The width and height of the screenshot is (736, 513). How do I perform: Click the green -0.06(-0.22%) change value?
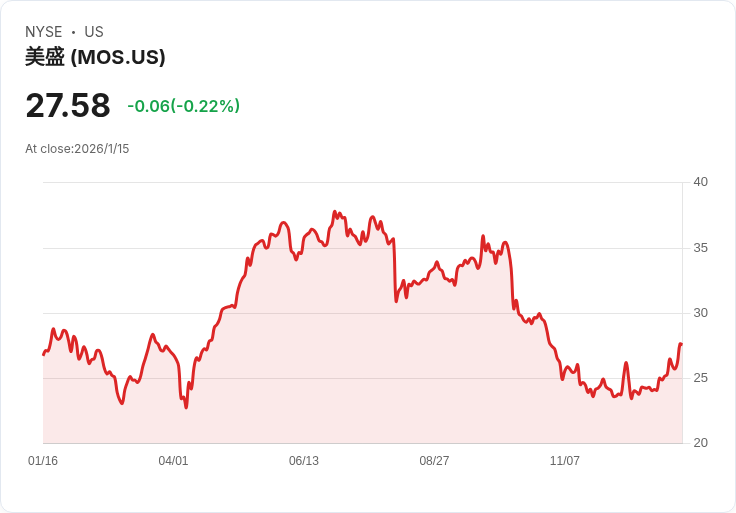183,106
